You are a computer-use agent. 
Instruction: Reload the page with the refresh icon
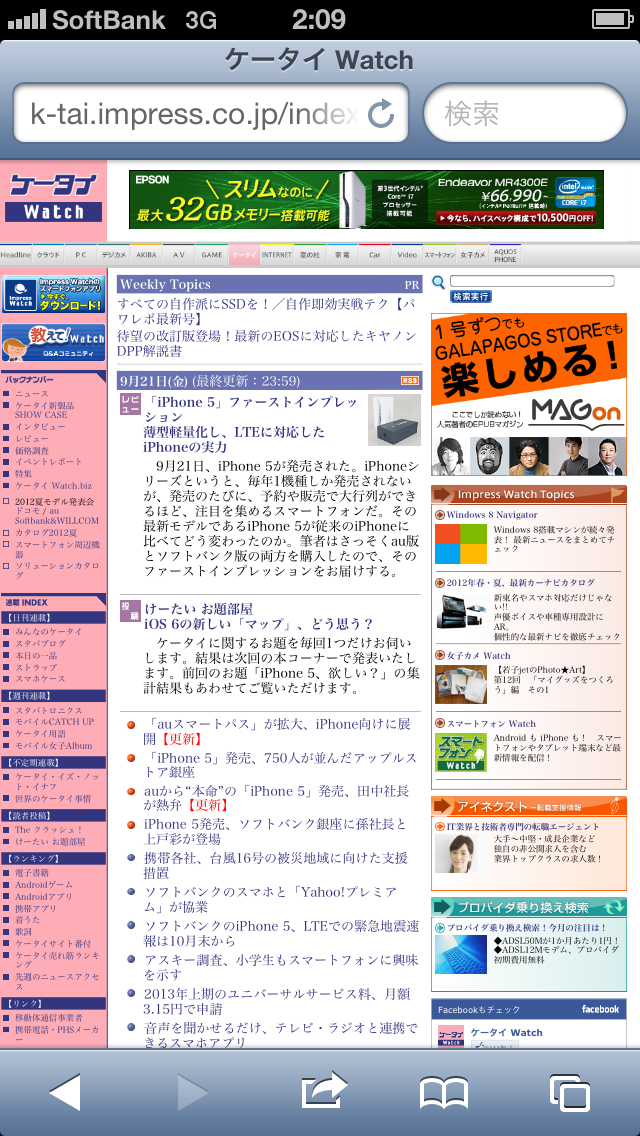(x=381, y=114)
